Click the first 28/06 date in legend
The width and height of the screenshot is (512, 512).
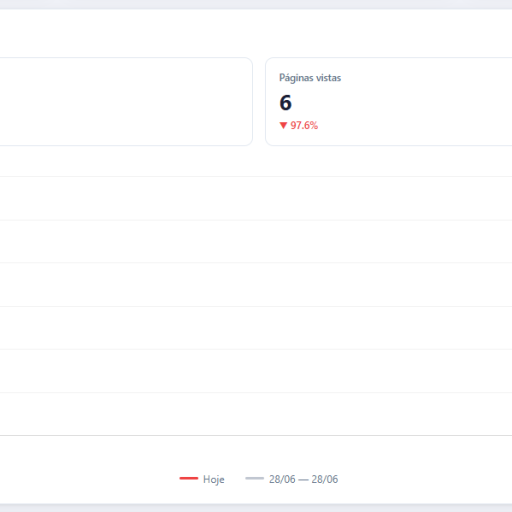282,479
